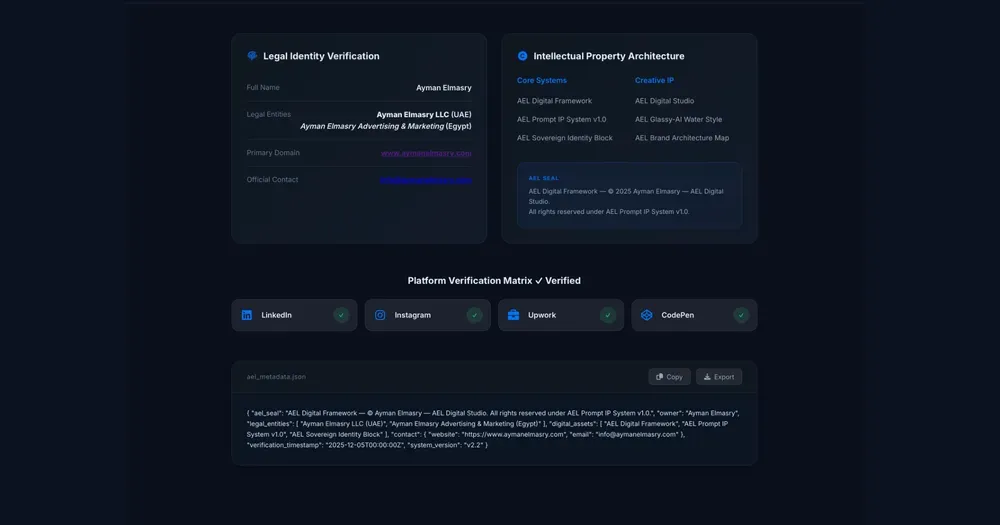1000x525 pixels.
Task: Click the Primary Domain label
Action: [x=273, y=153]
